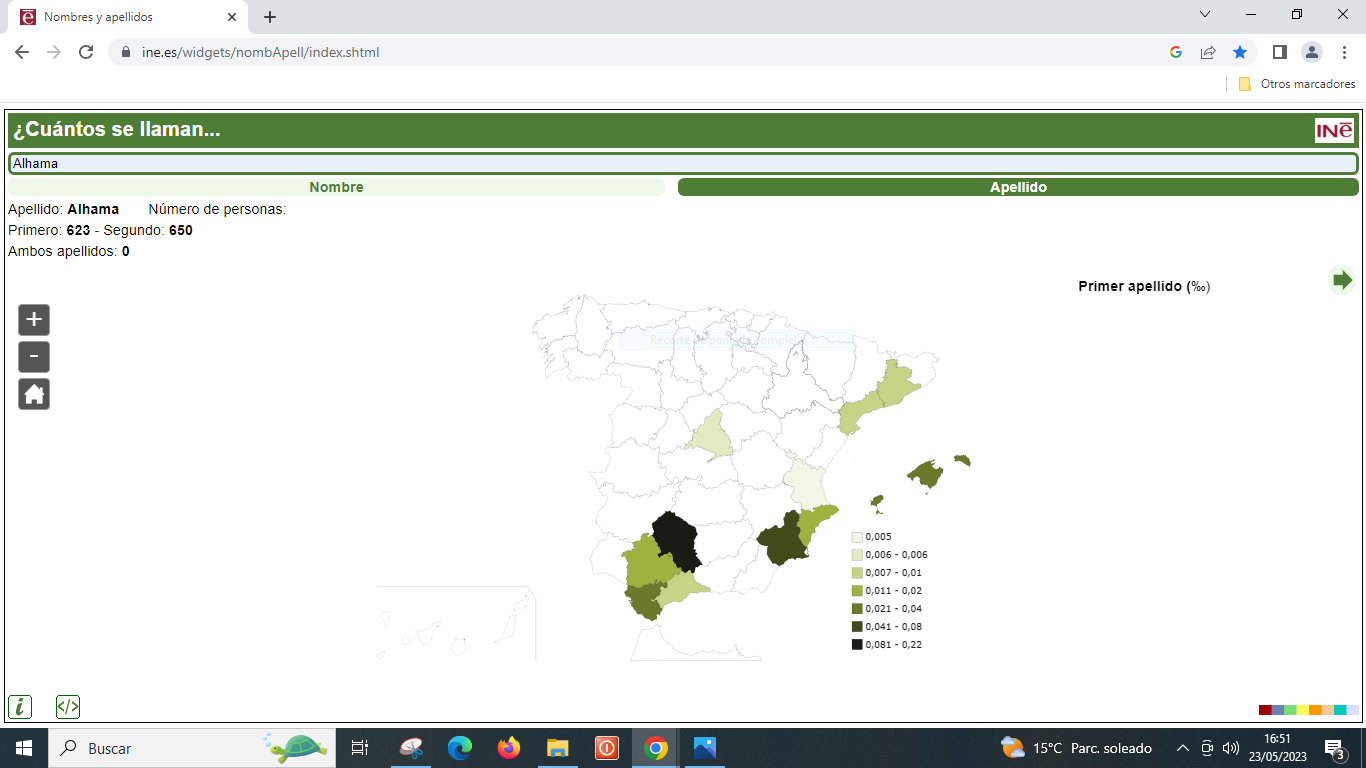Select the turquoise color swatch
Screen dimensions: 1366x768
pyautogui.click(x=1340, y=710)
